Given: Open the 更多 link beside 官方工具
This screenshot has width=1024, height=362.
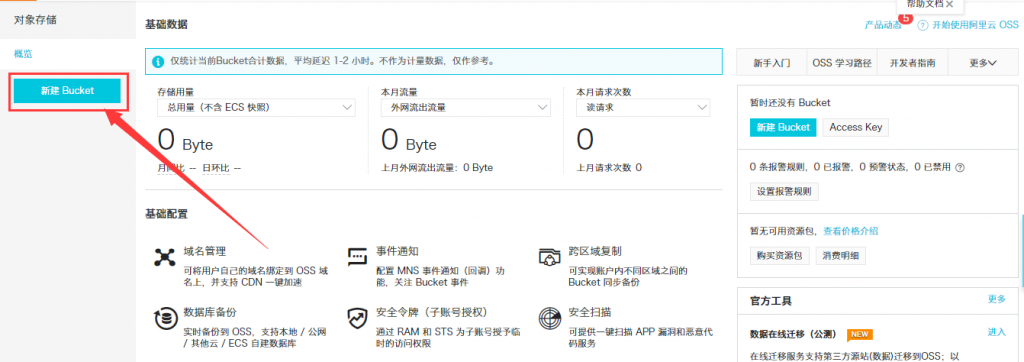Looking at the screenshot, I should coord(997,299).
